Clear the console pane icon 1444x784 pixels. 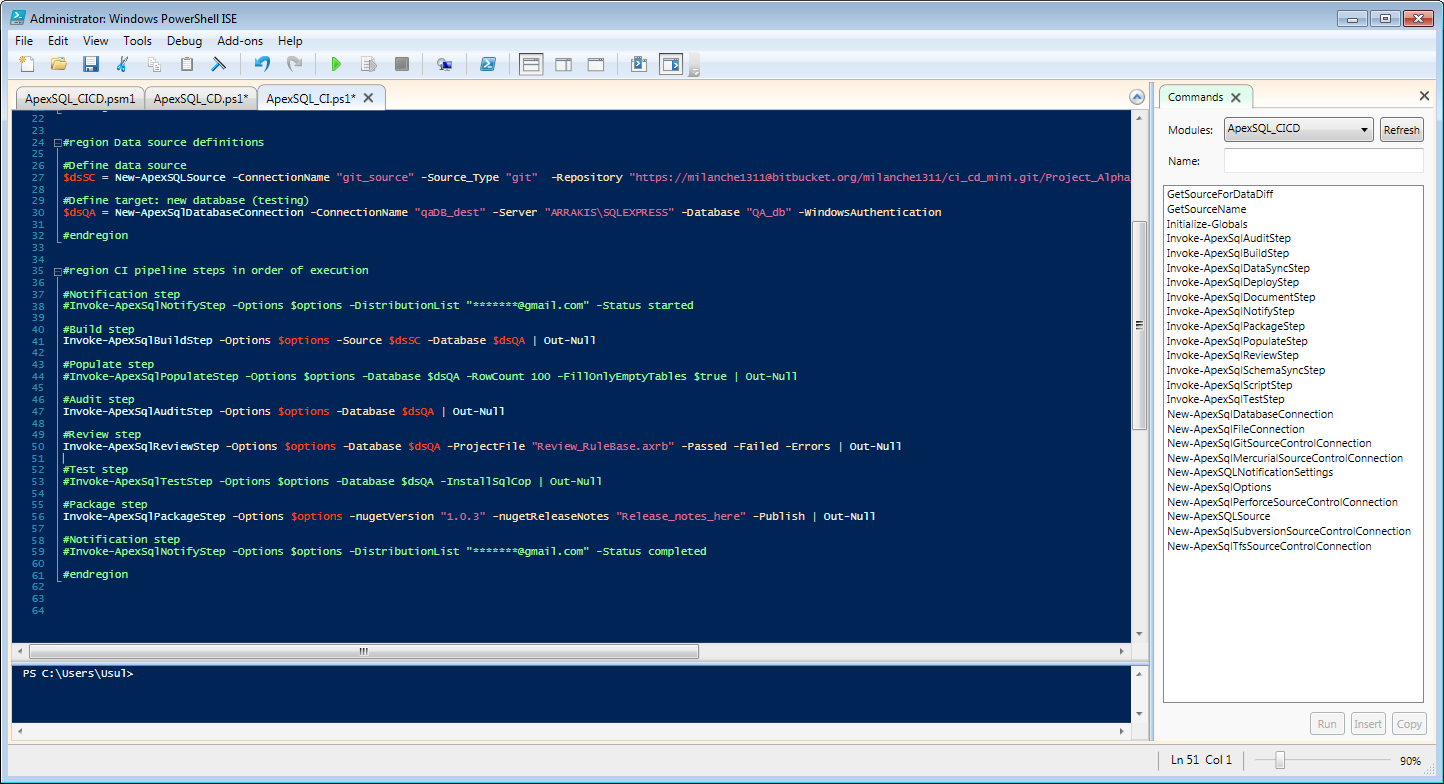pos(219,64)
